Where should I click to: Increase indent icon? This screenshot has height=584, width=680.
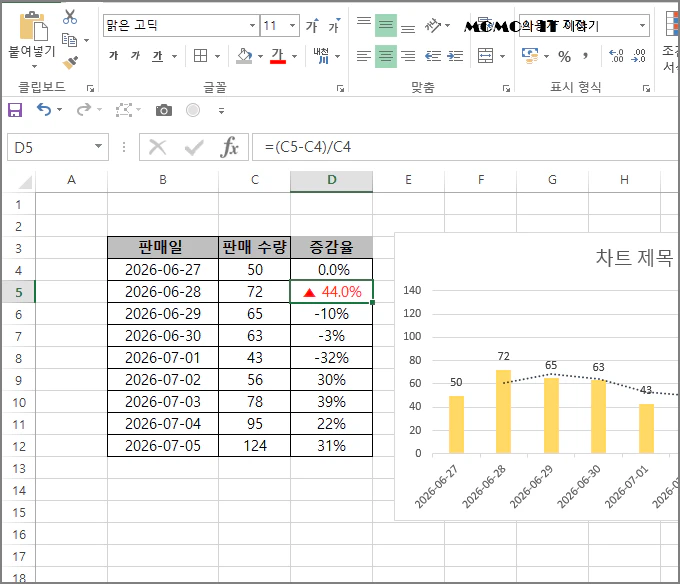[455, 56]
